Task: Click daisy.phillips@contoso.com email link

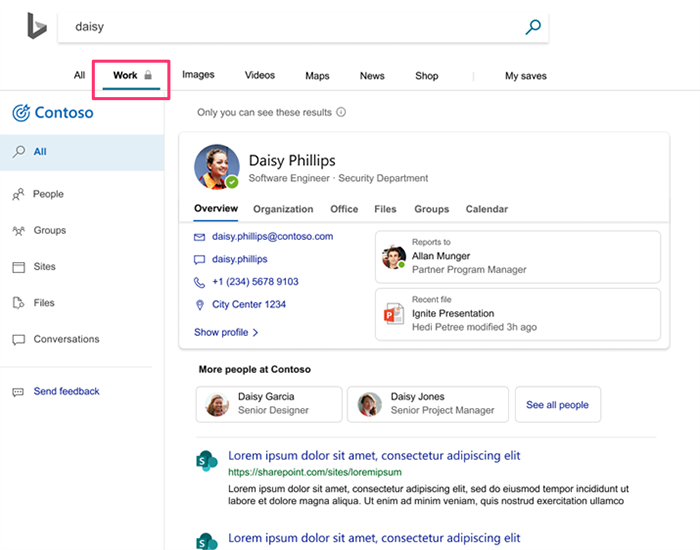Action: pos(272,237)
